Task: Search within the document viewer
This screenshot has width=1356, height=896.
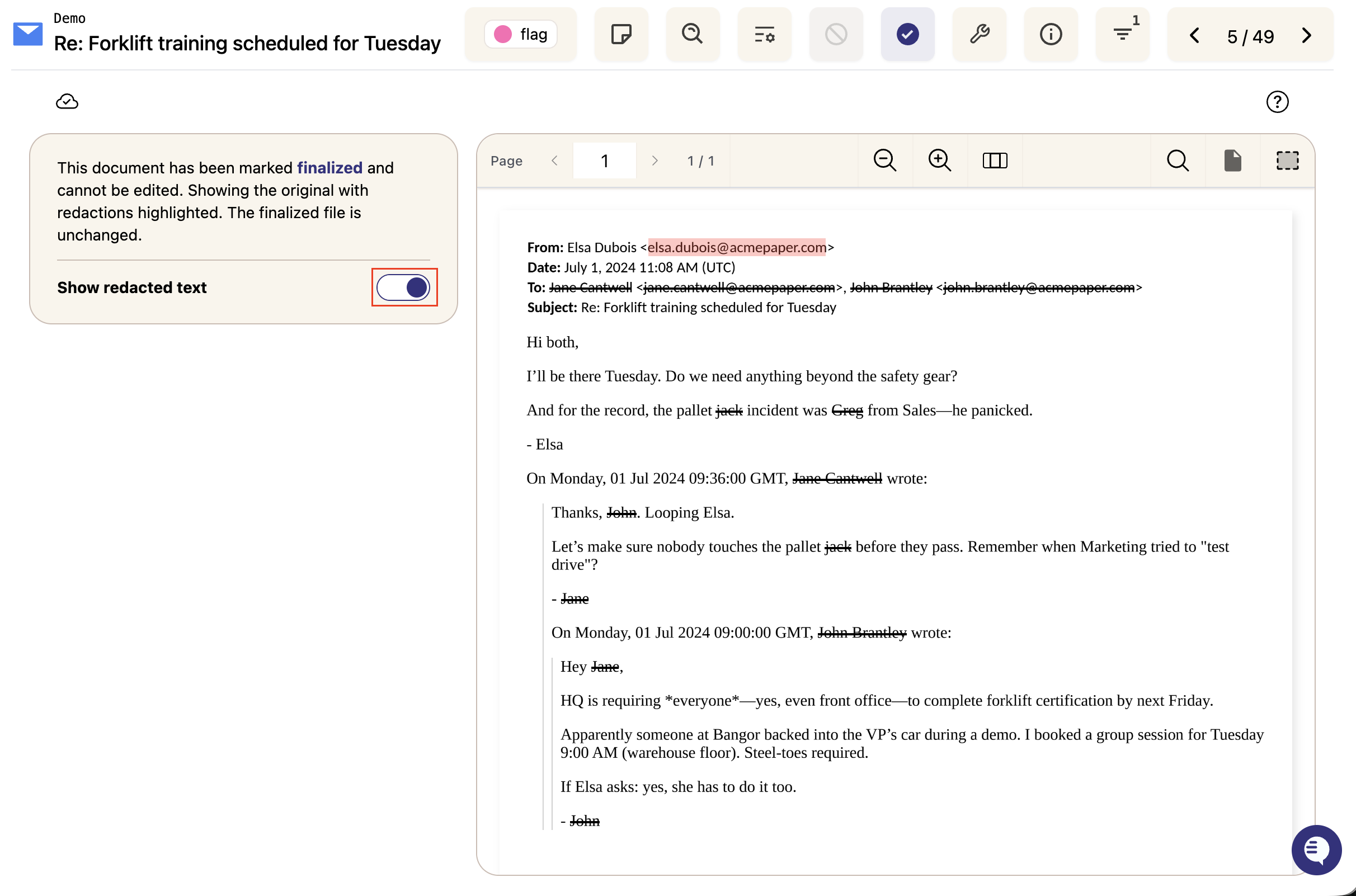Action: pos(1177,161)
